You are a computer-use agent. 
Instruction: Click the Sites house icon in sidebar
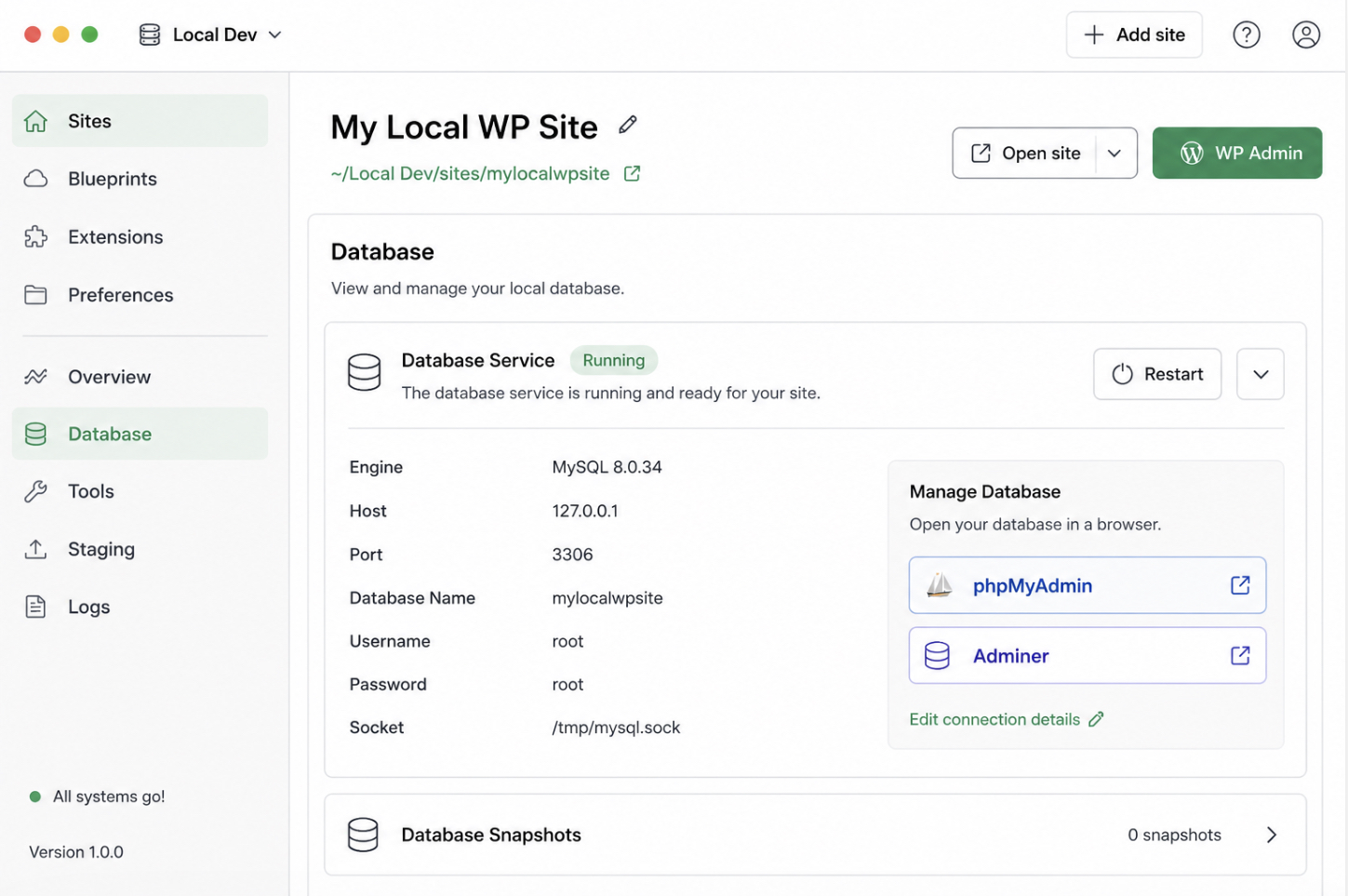(35, 121)
